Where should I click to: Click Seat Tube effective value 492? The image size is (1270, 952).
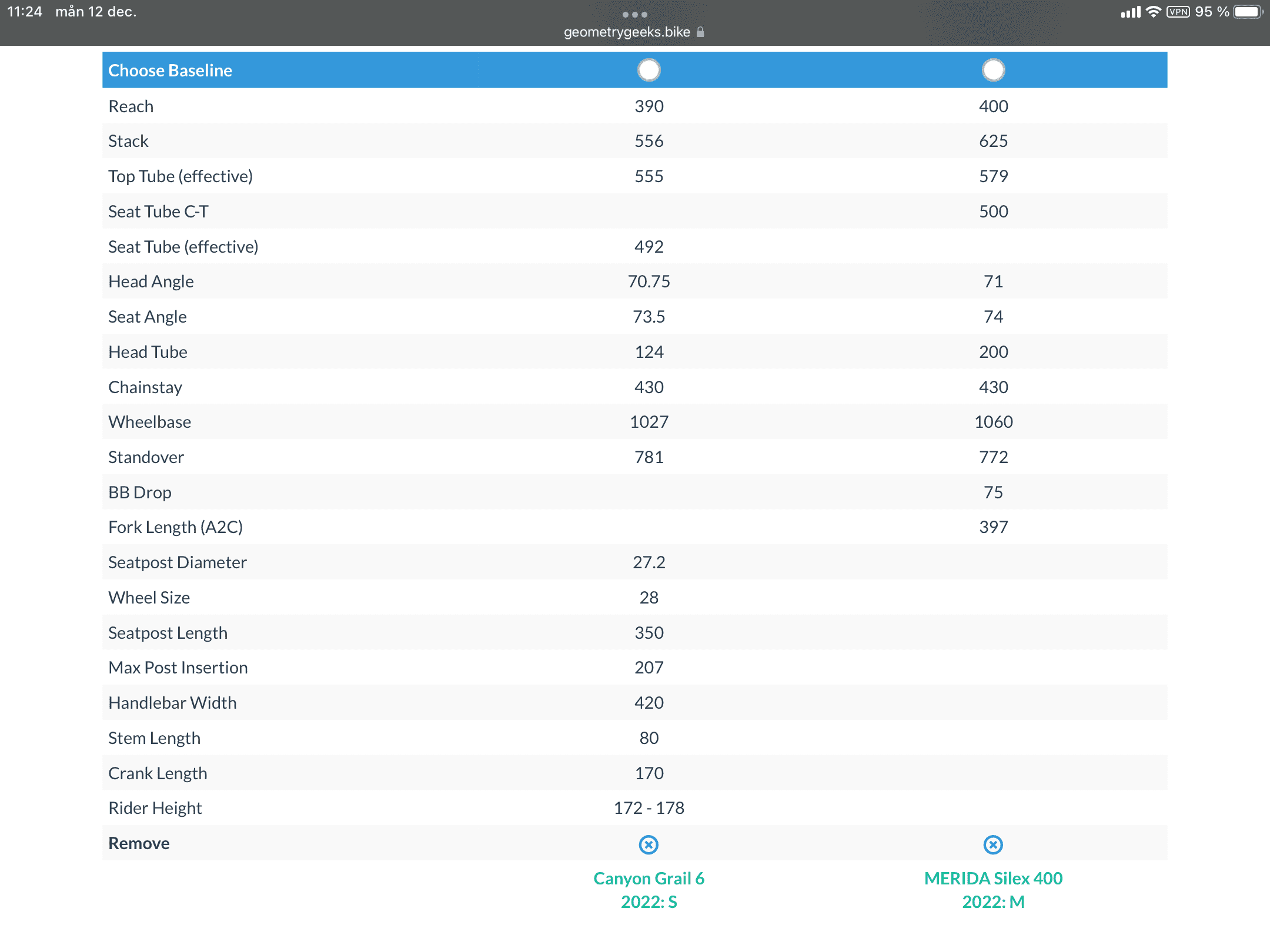pos(649,247)
